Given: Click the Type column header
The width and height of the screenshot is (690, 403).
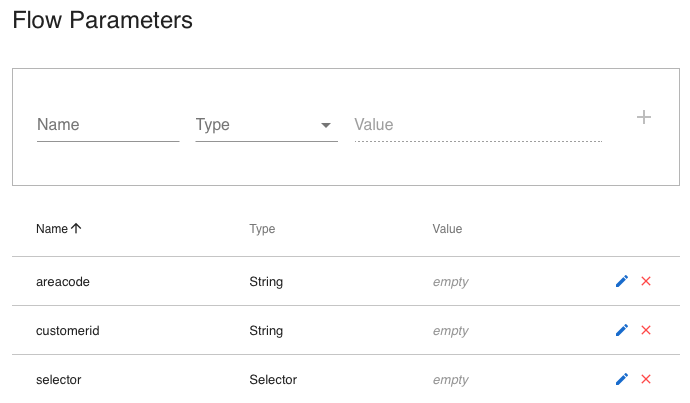Looking at the screenshot, I should 262,229.
